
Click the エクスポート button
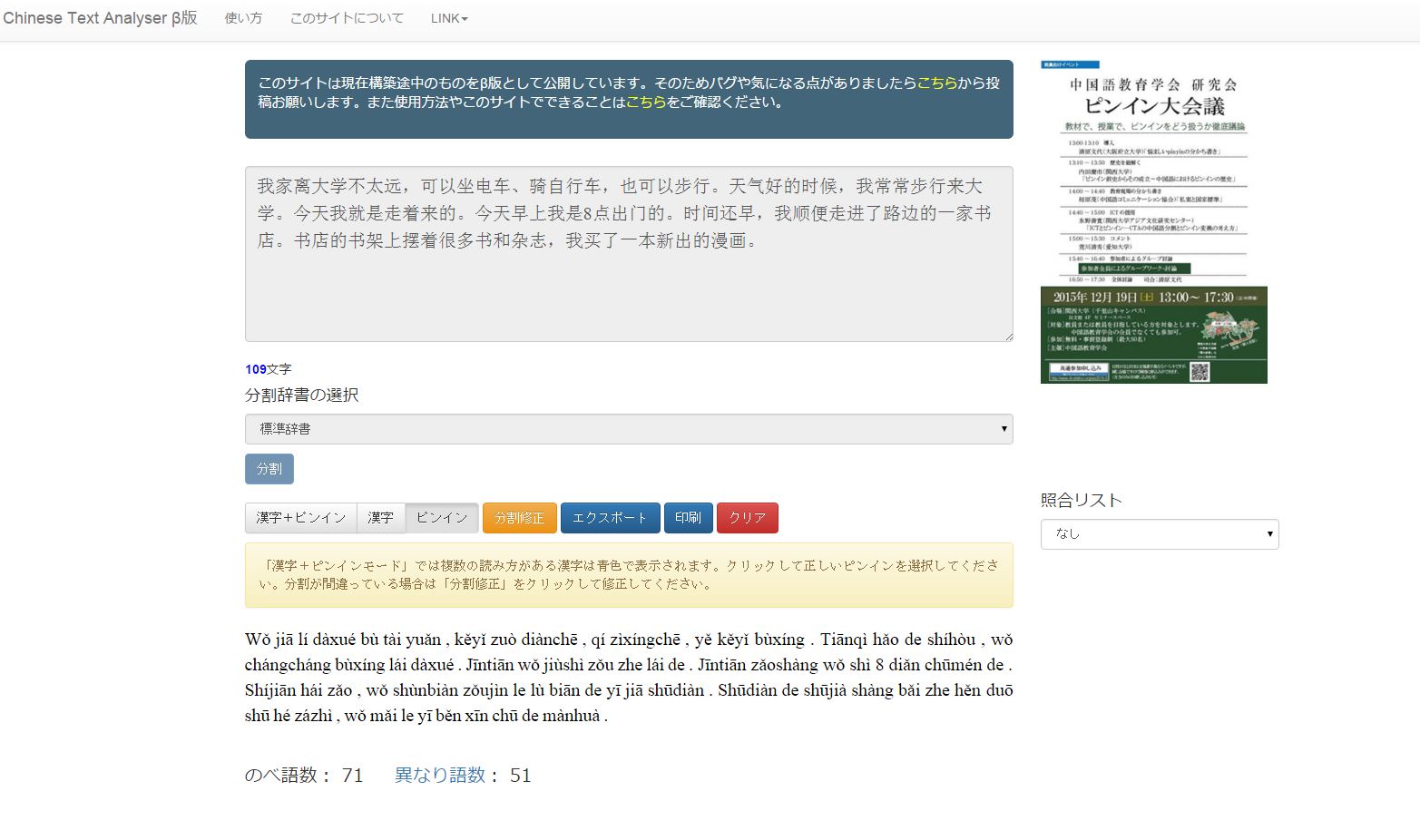611,518
